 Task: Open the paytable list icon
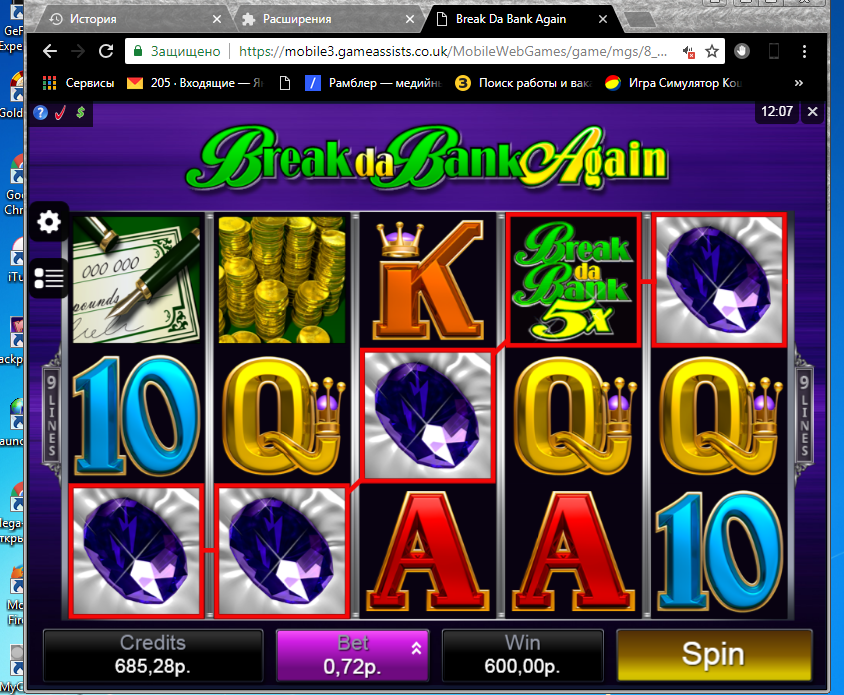point(49,278)
